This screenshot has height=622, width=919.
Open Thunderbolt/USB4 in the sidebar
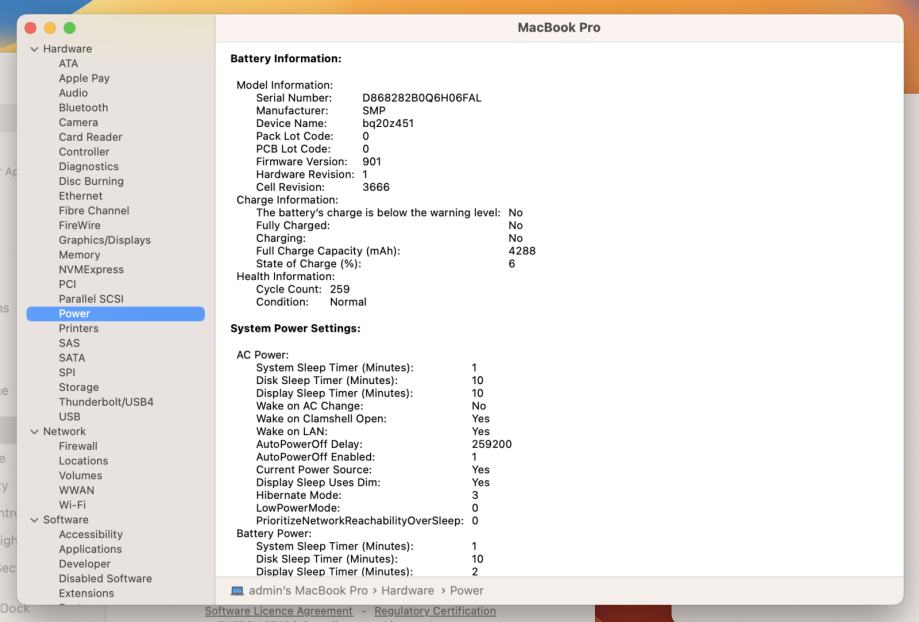106,402
